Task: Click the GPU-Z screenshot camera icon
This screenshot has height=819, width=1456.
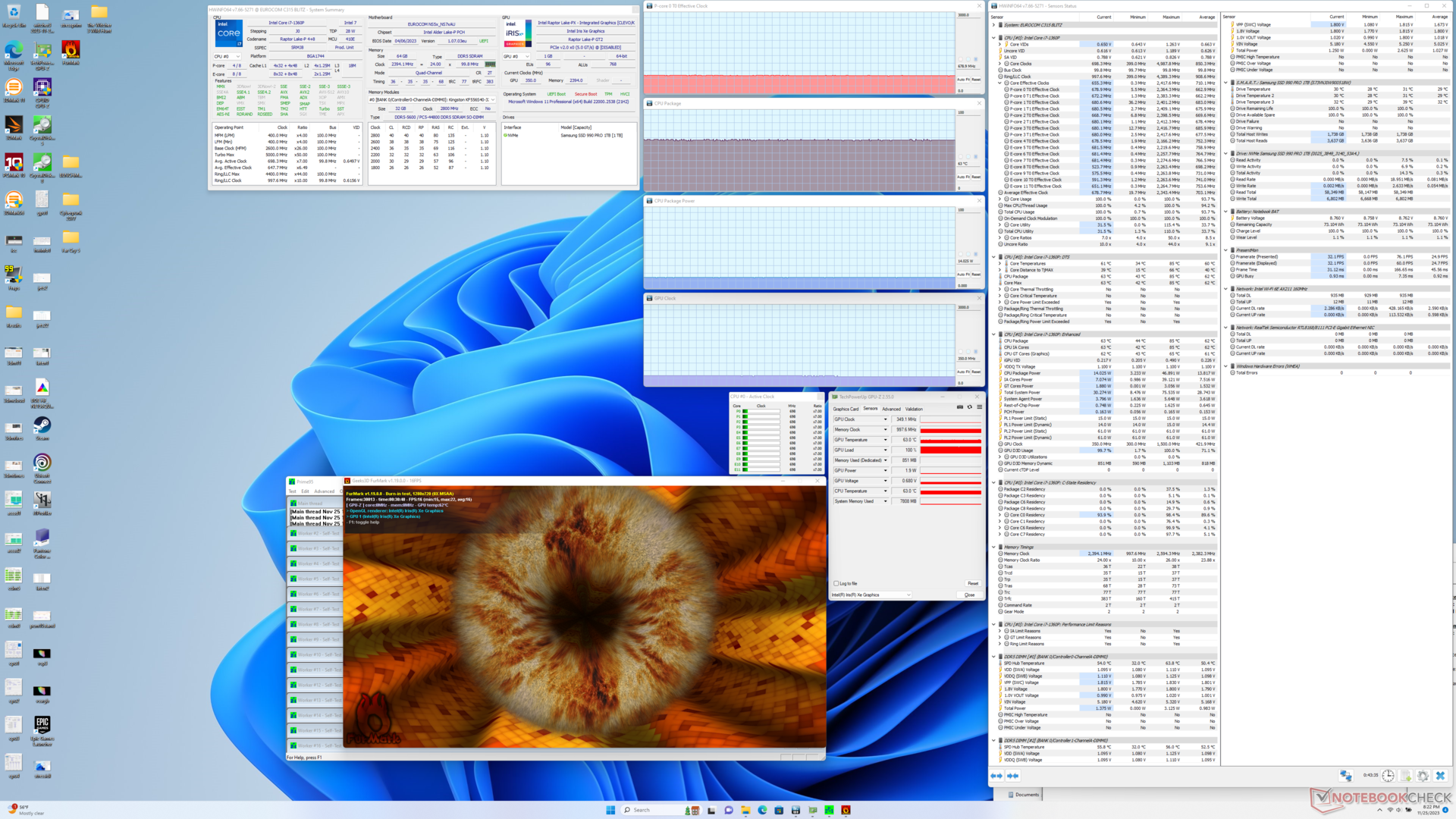Action: click(x=960, y=407)
